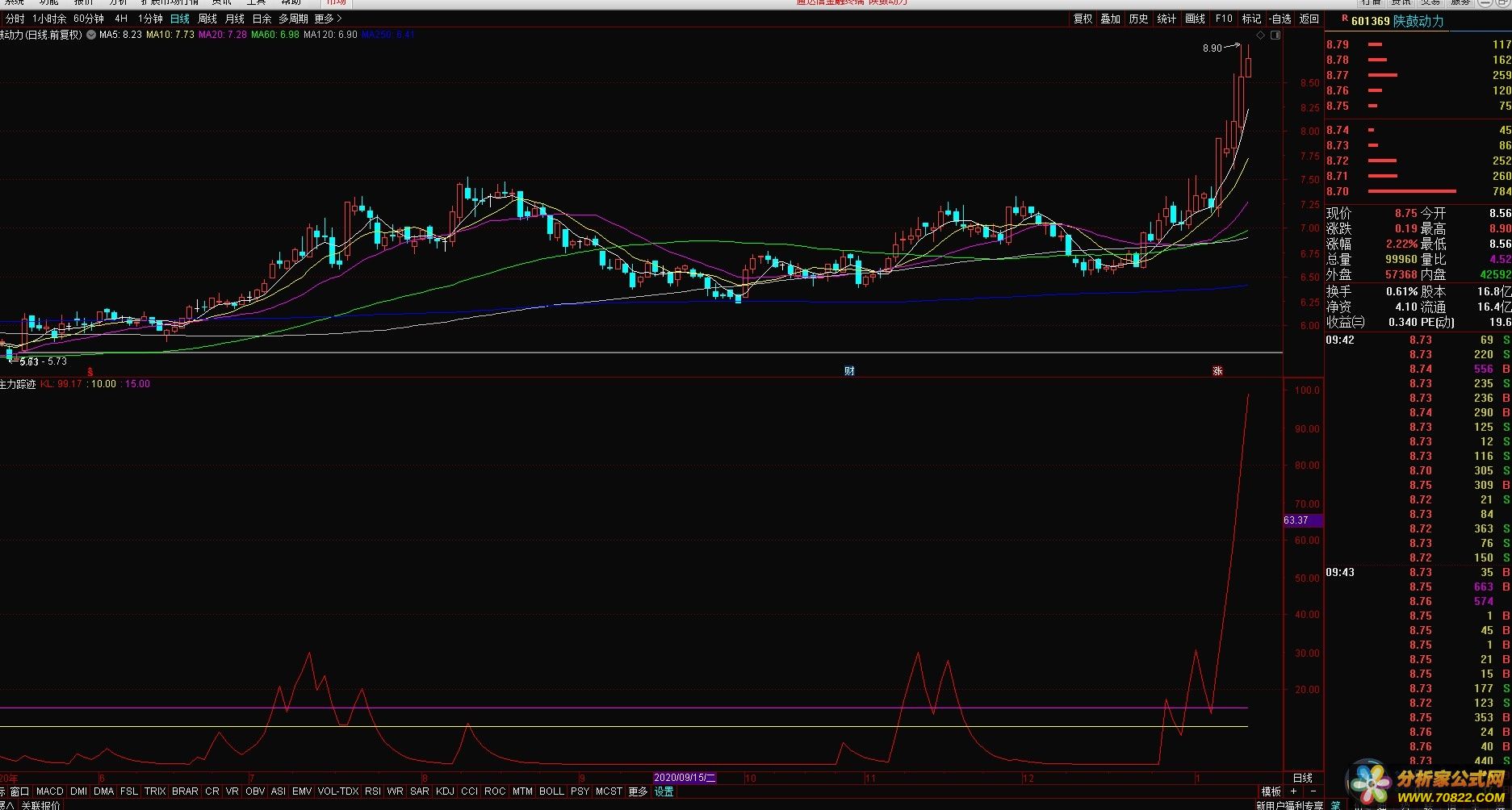Select the SAR indicator
1512x810 pixels.
point(420,791)
